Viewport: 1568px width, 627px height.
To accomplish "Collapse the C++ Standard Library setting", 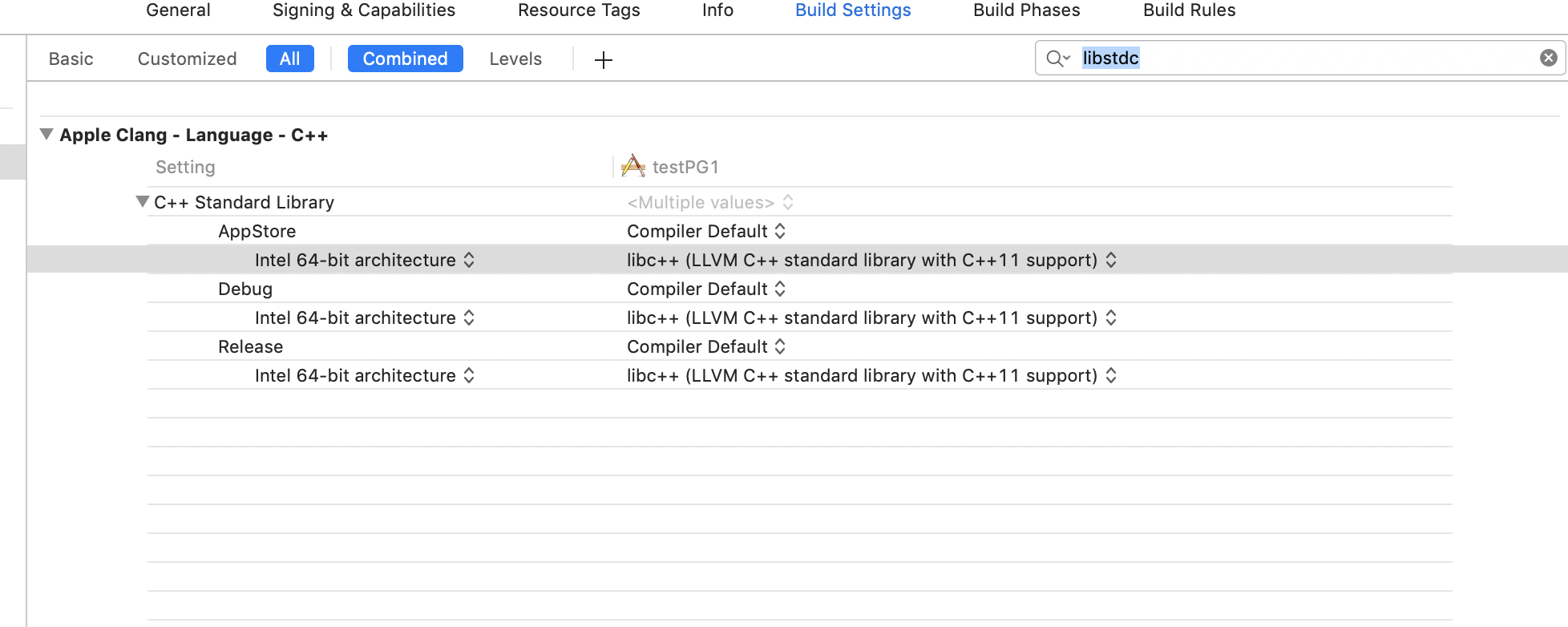I will tap(141, 202).
